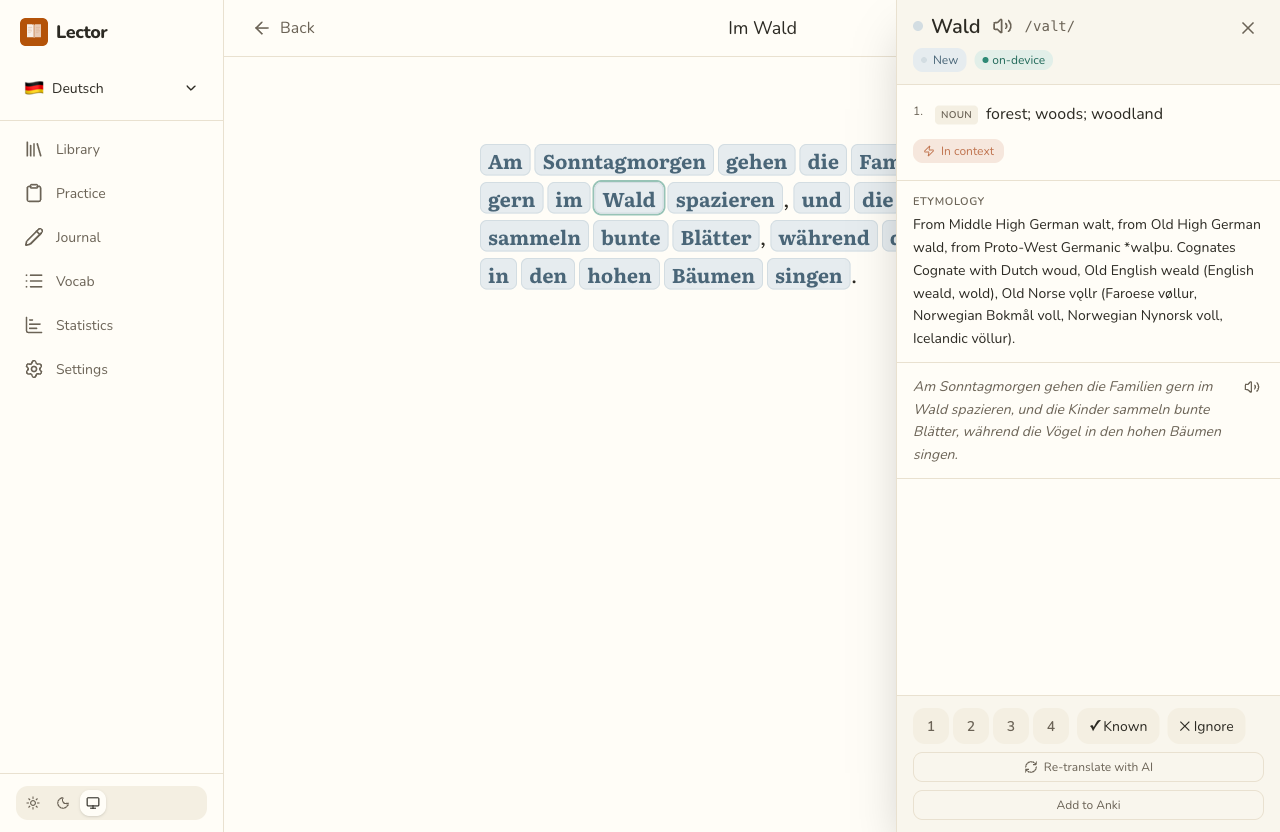
Task: Click the Etymology heading
Action: click(949, 201)
